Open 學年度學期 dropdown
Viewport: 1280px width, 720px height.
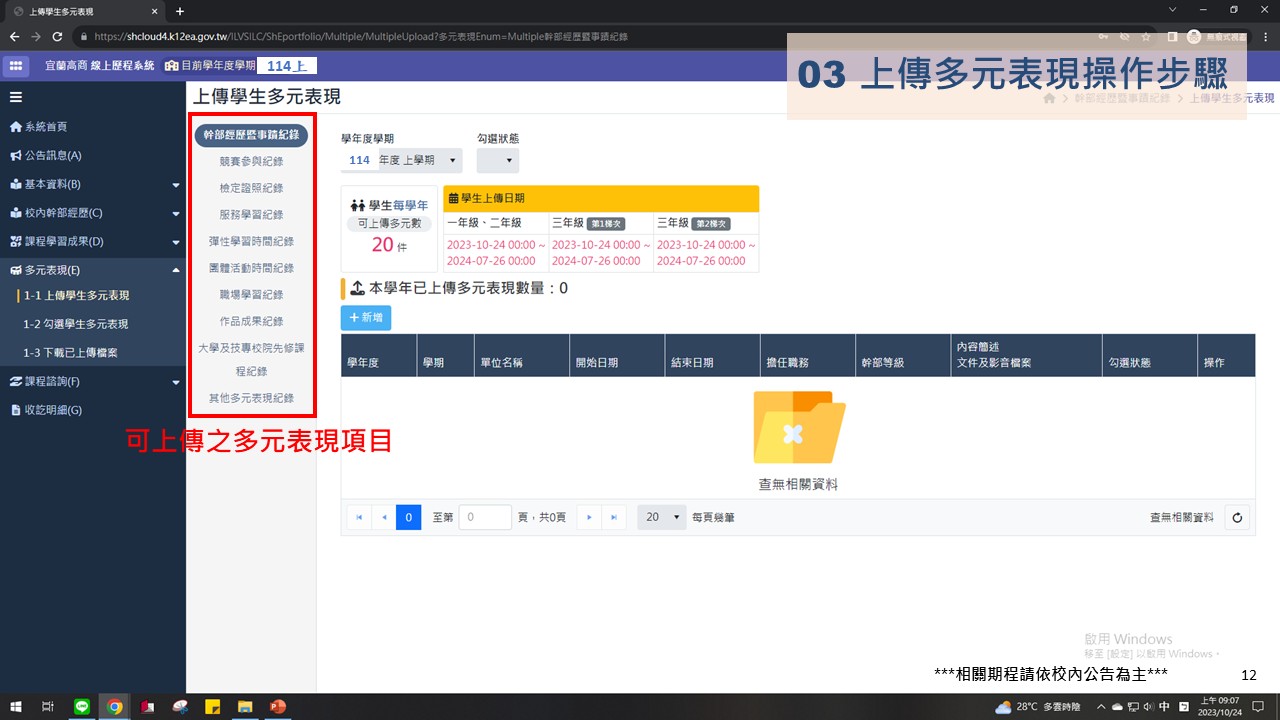pos(402,160)
